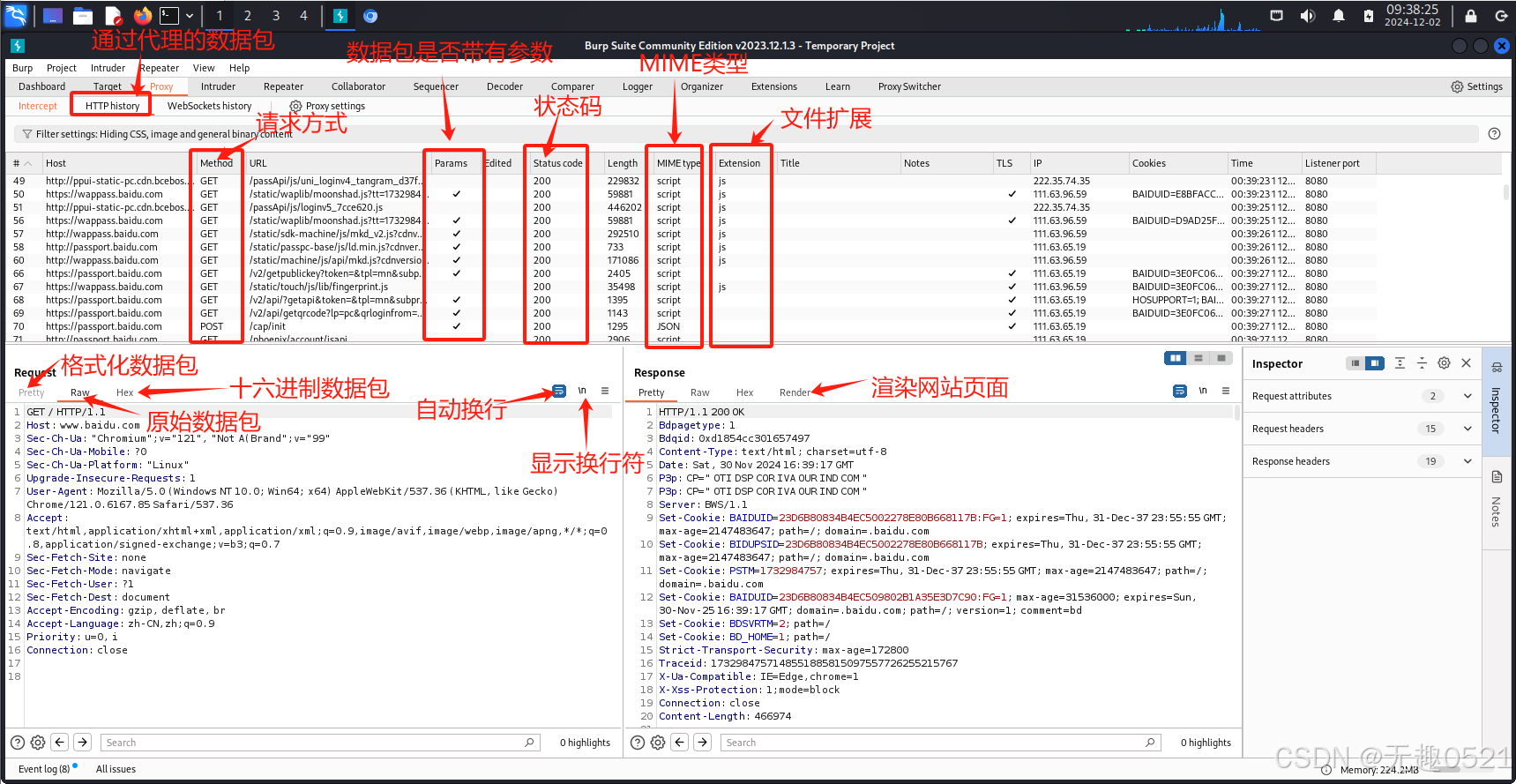This screenshot has width=1516, height=784.
Task: Show Request in Hex view
Action: click(x=124, y=392)
